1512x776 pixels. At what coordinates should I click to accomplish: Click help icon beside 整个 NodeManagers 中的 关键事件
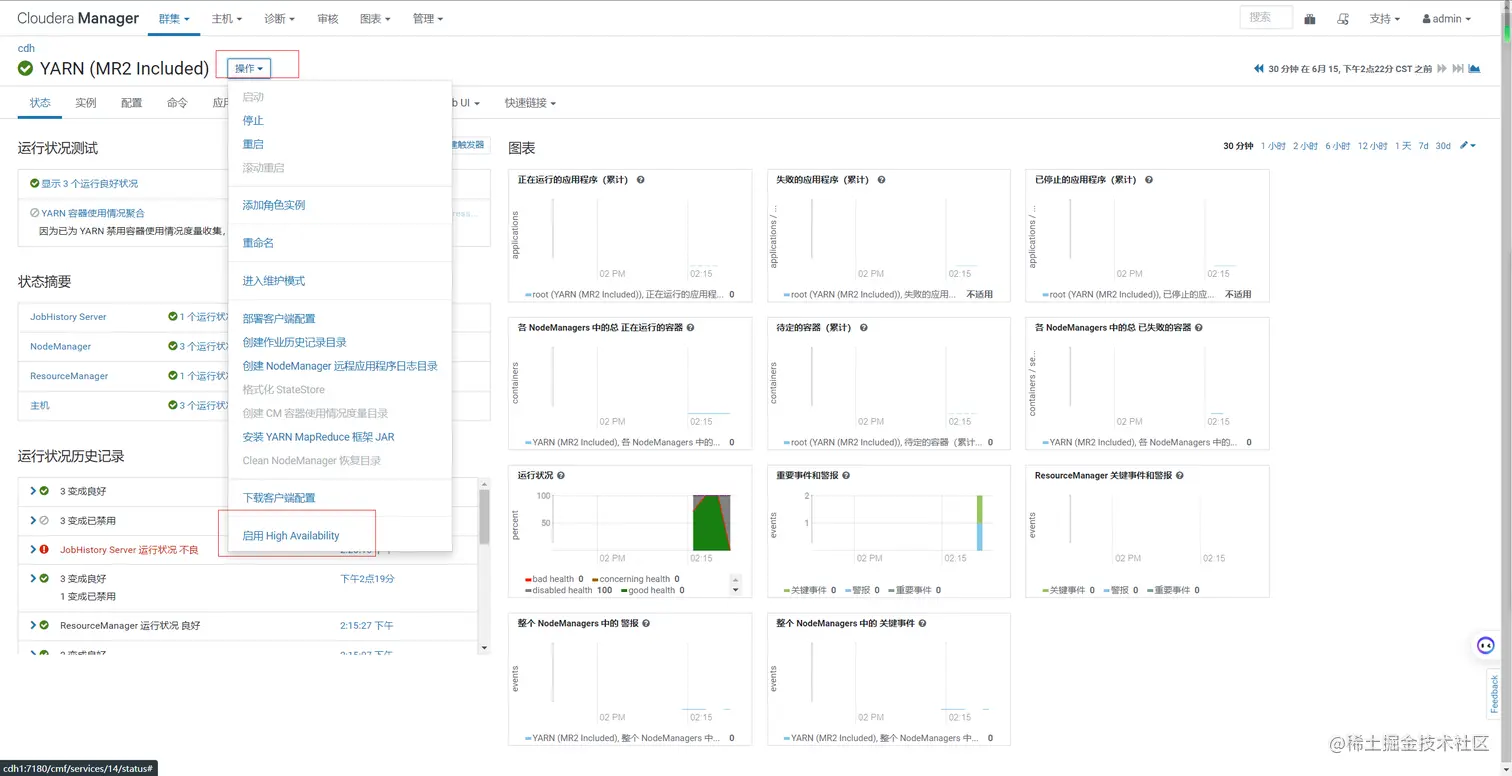point(922,624)
